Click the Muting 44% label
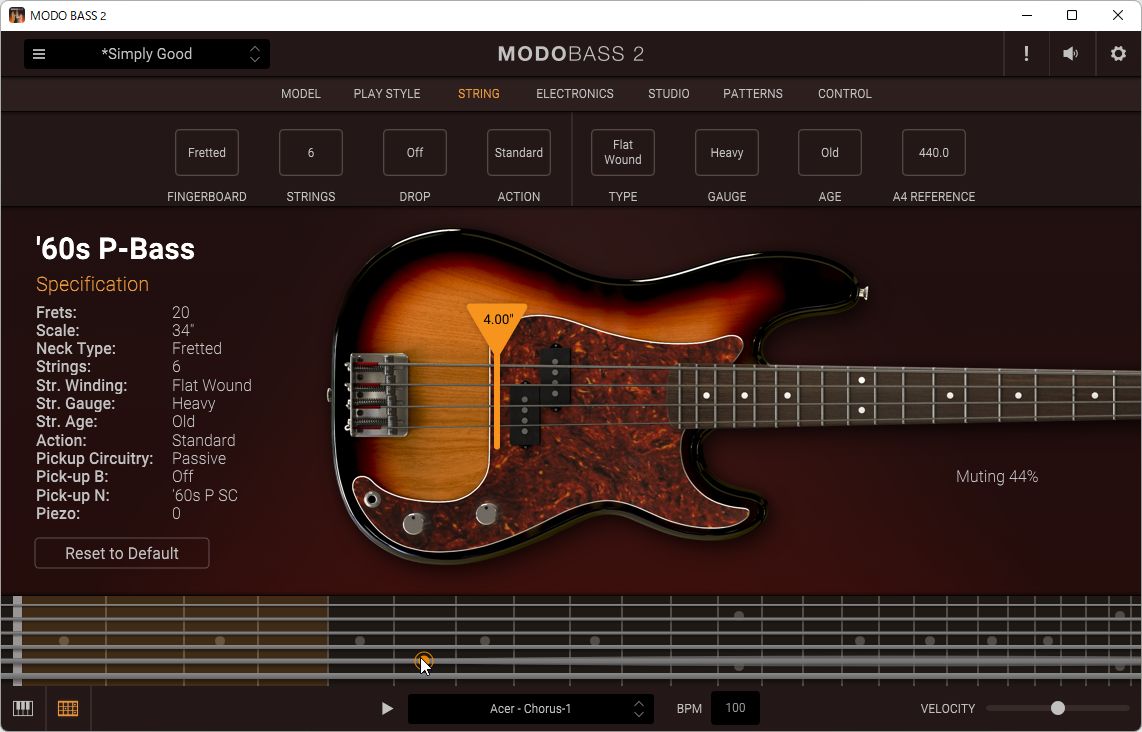Screen dimensions: 1142x732 click(x=997, y=477)
